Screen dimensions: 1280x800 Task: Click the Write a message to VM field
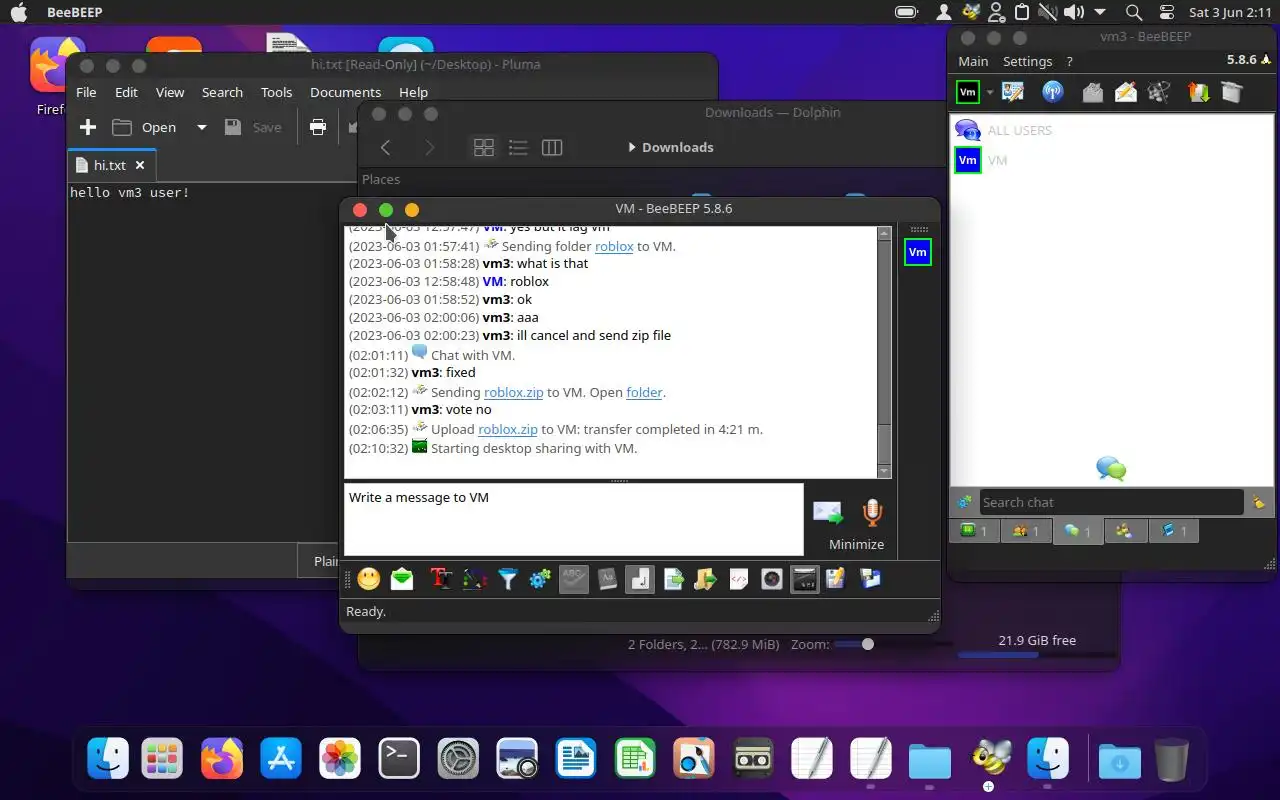574,520
